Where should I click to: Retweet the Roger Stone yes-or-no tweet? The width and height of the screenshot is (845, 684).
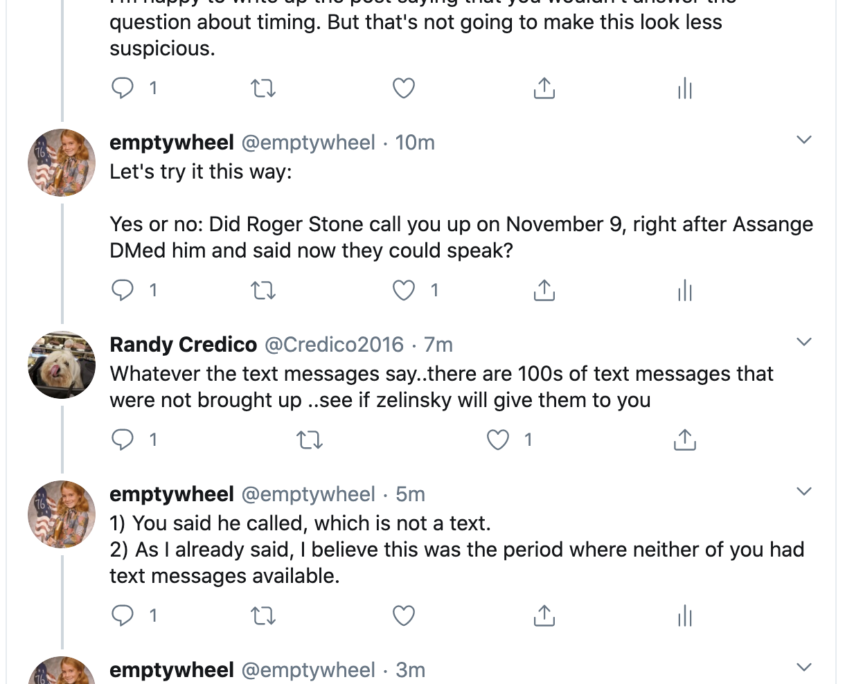click(264, 291)
